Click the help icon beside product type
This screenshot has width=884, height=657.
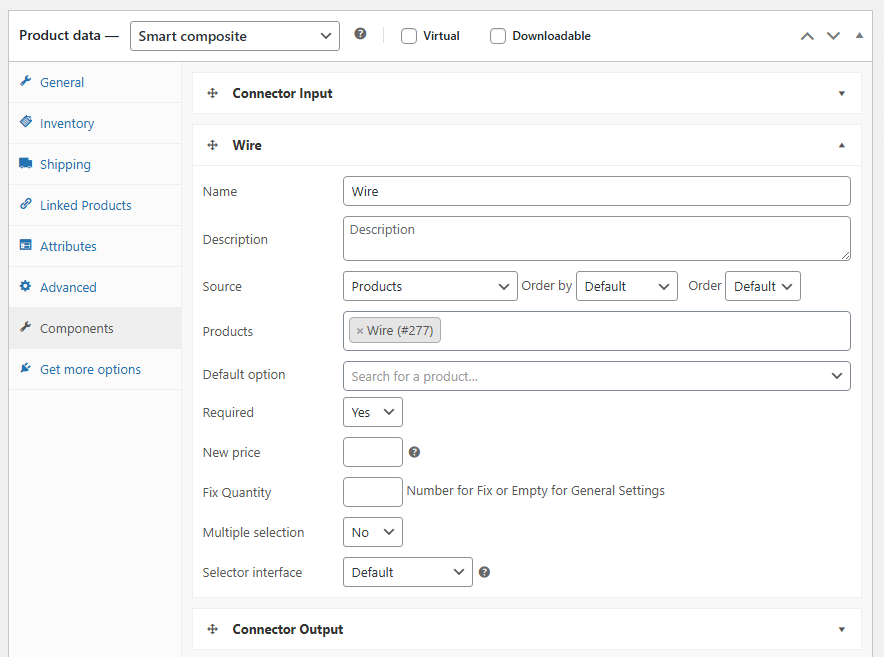pos(360,34)
